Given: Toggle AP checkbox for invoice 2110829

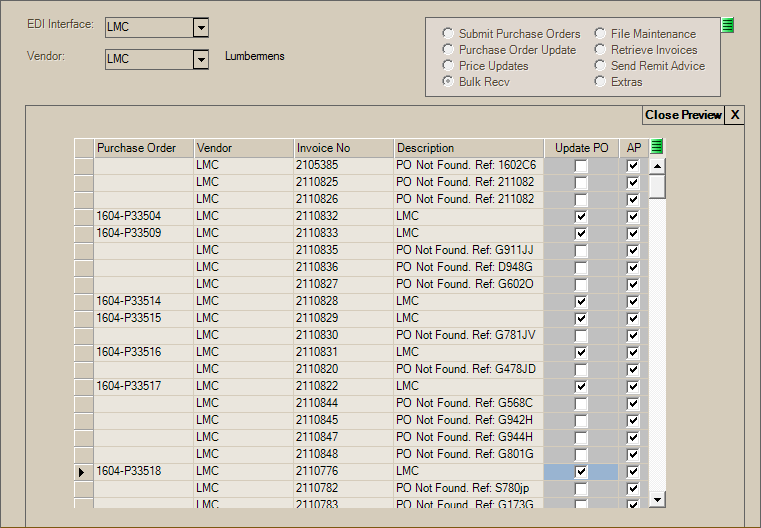Looking at the screenshot, I should [x=633, y=319].
